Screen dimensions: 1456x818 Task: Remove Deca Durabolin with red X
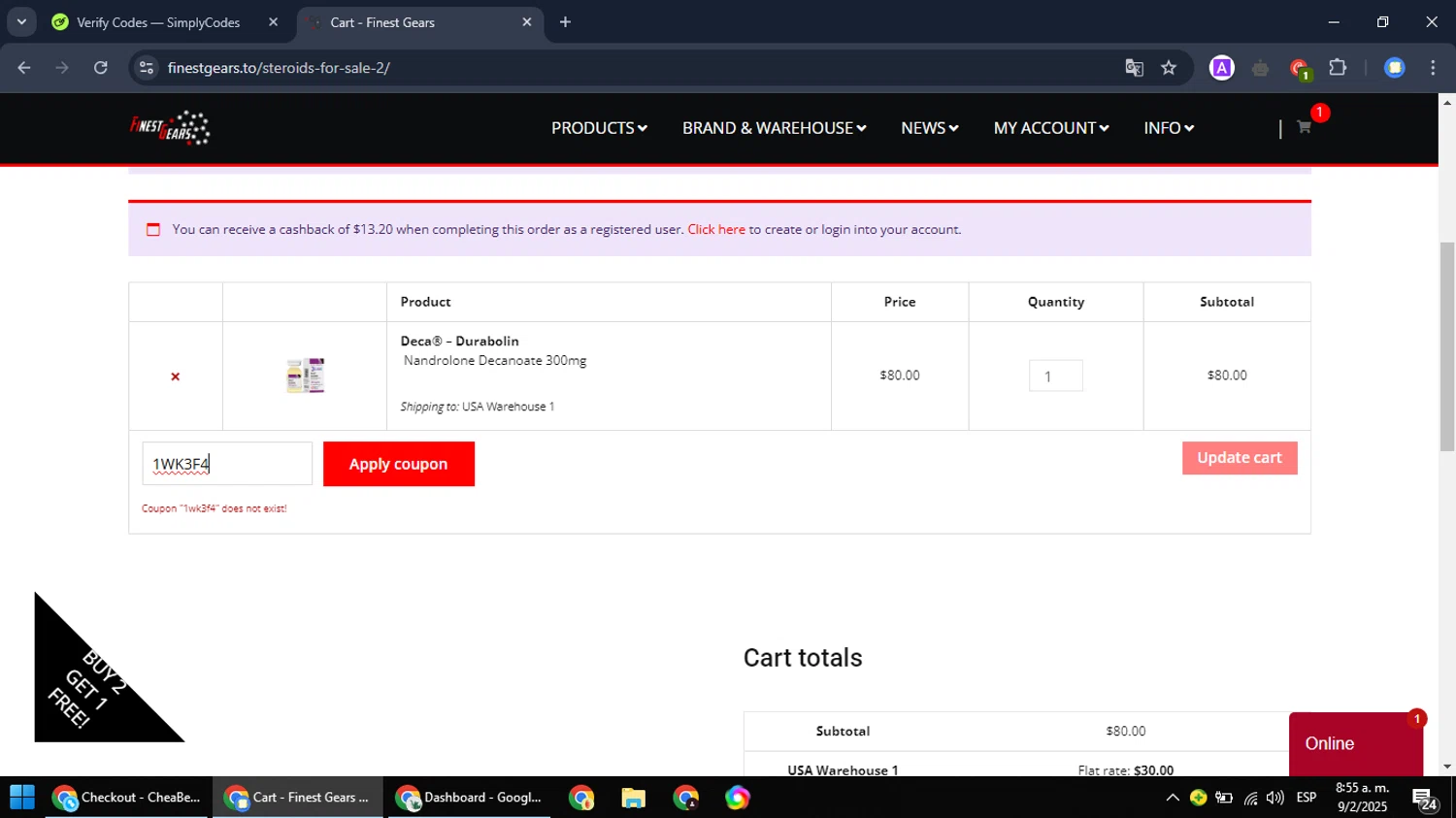click(x=176, y=376)
